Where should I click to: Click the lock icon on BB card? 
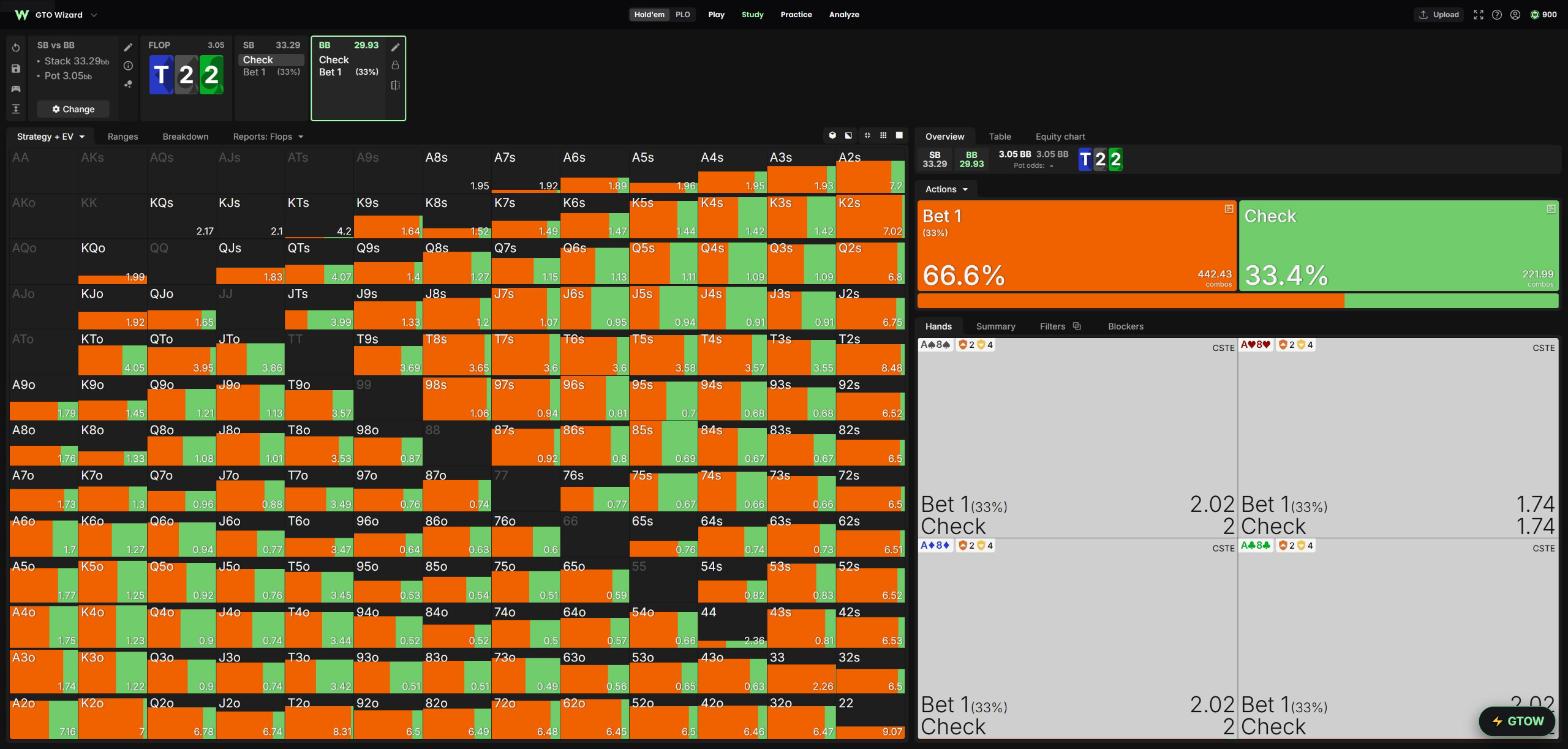395,66
